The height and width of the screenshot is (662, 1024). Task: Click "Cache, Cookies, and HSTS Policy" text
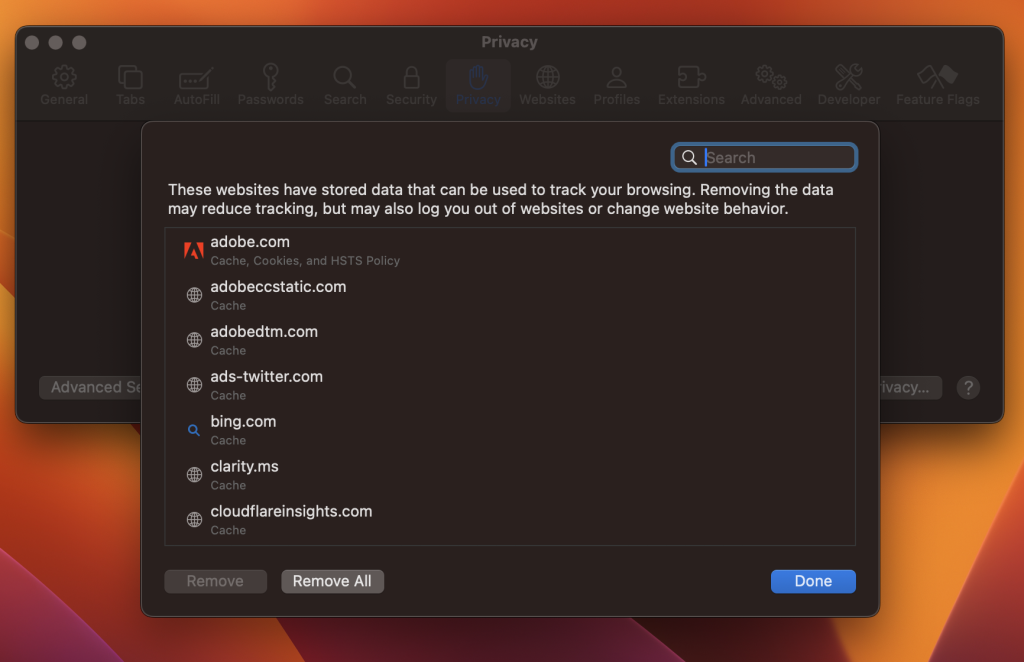305,260
